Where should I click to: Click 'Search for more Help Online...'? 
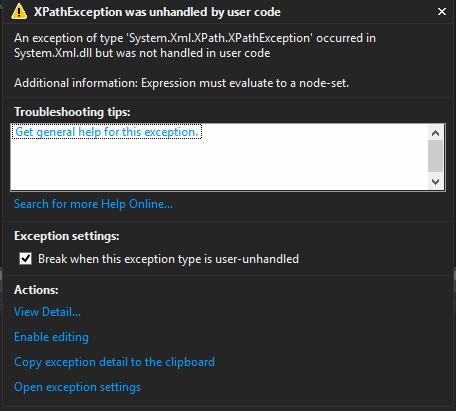pos(93,204)
